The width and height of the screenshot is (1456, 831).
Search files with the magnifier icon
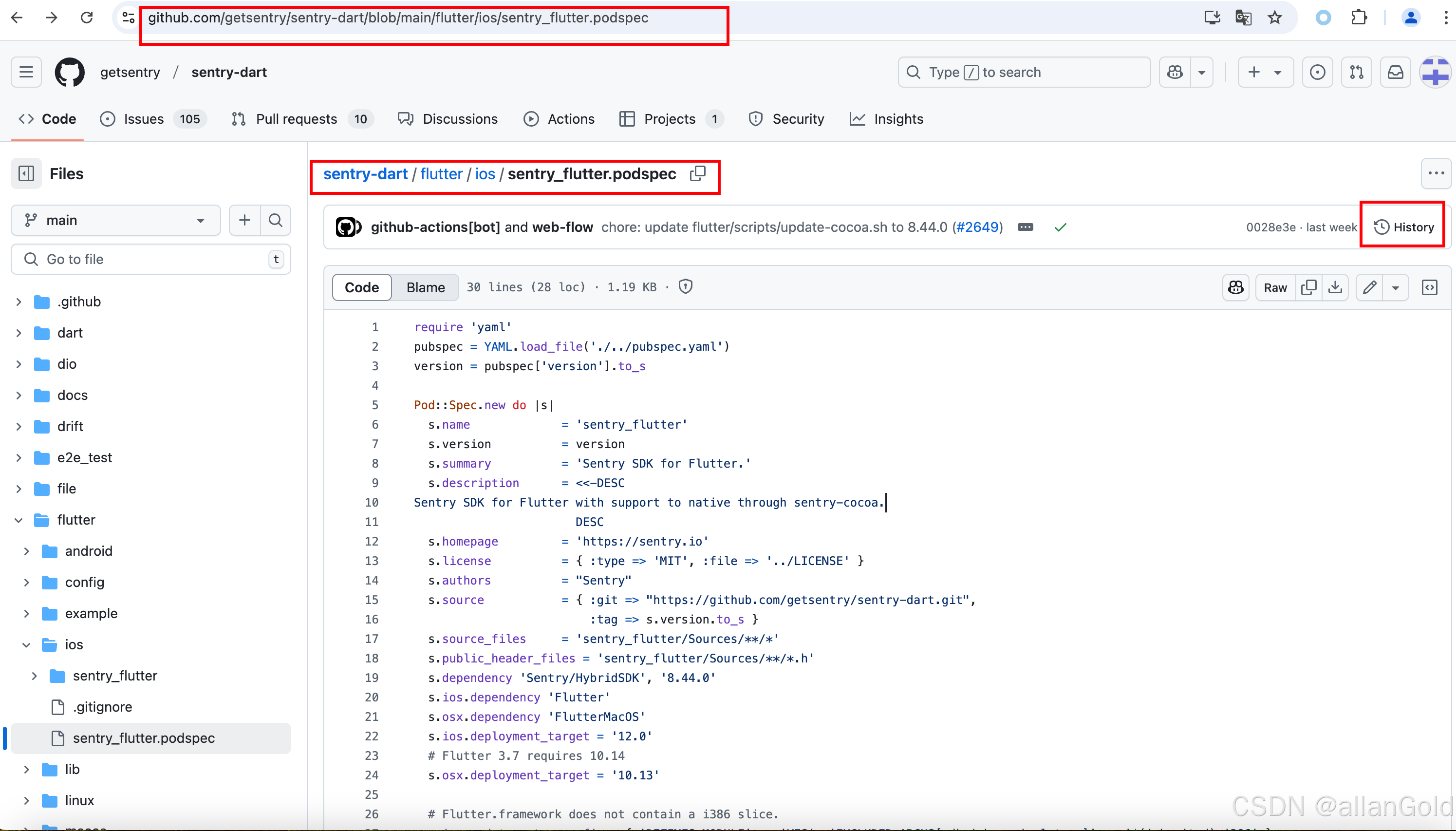276,220
